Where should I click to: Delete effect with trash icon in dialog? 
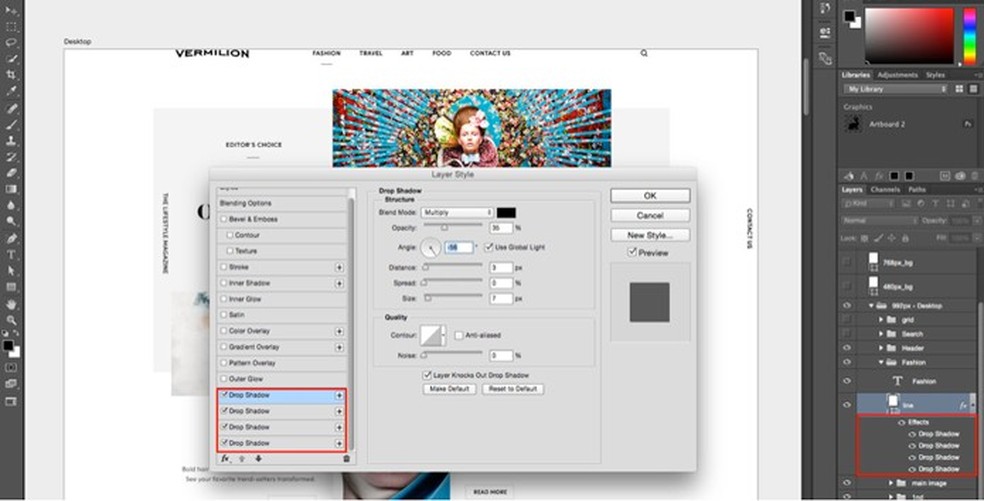pos(346,459)
